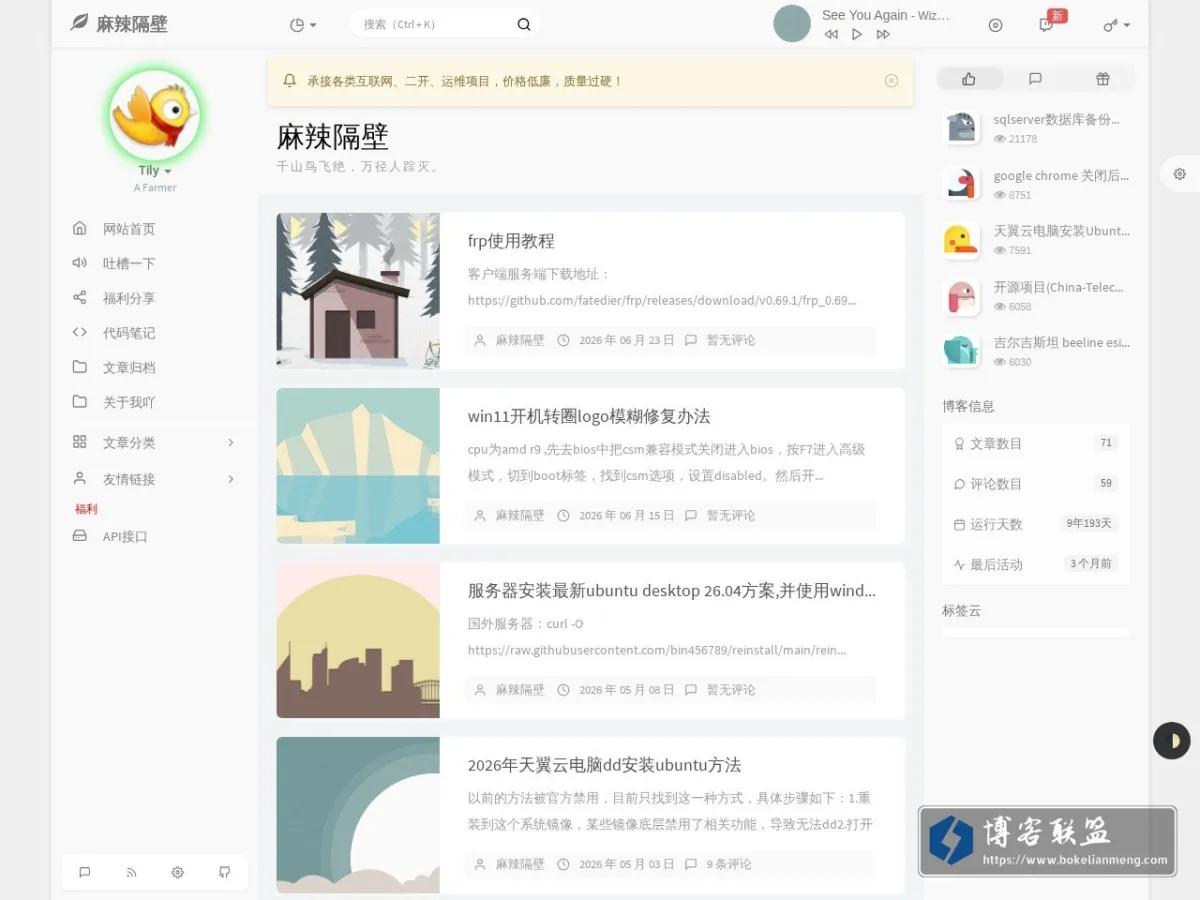This screenshot has width=1200, height=900.
Task: Expand the 友情链接 submenu
Action: [x=154, y=479]
